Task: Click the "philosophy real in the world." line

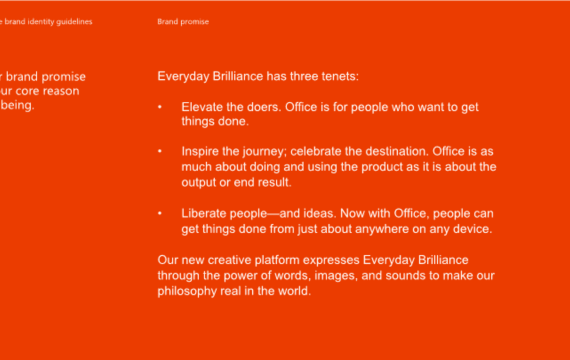Action: [x=234, y=291]
